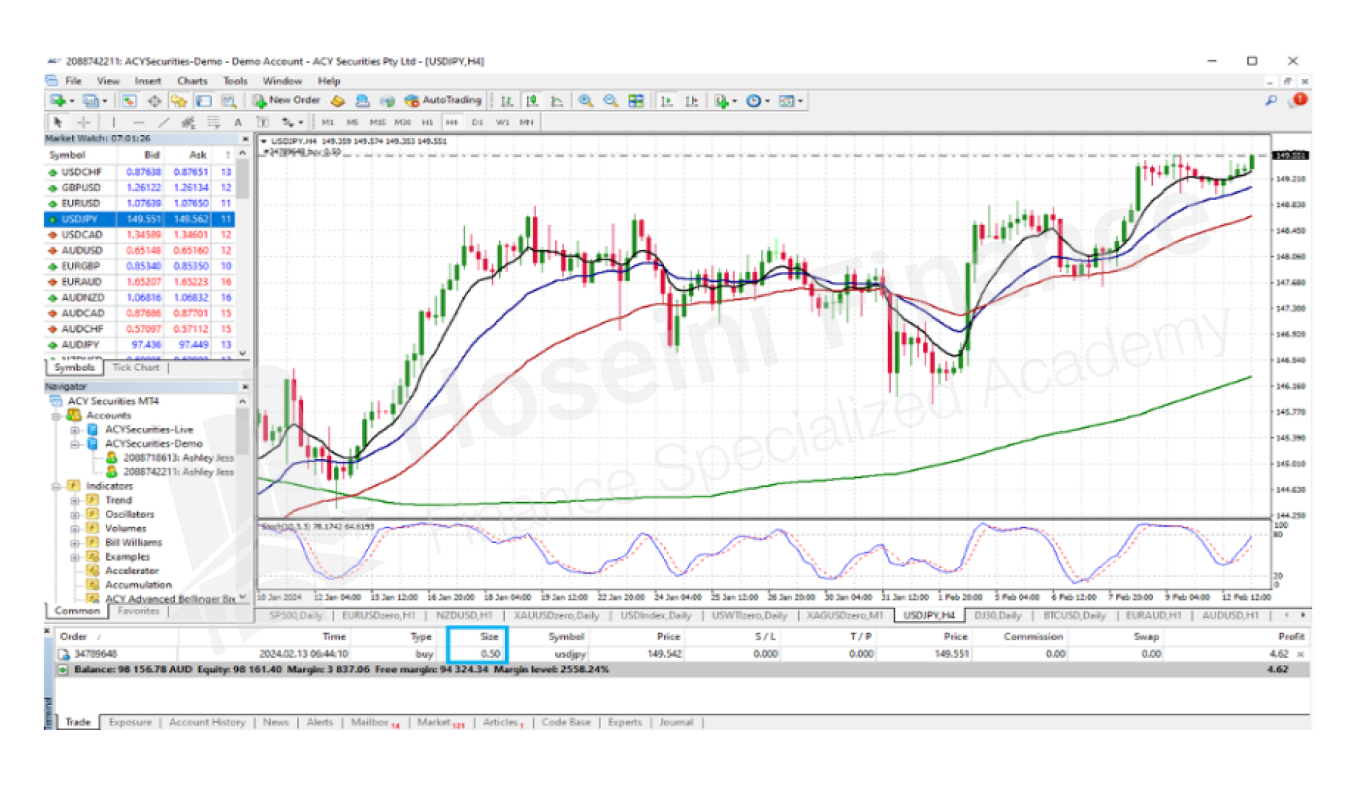The image size is (1357, 785).
Task: Close order 34789648 with the x button
Action: (1300, 654)
